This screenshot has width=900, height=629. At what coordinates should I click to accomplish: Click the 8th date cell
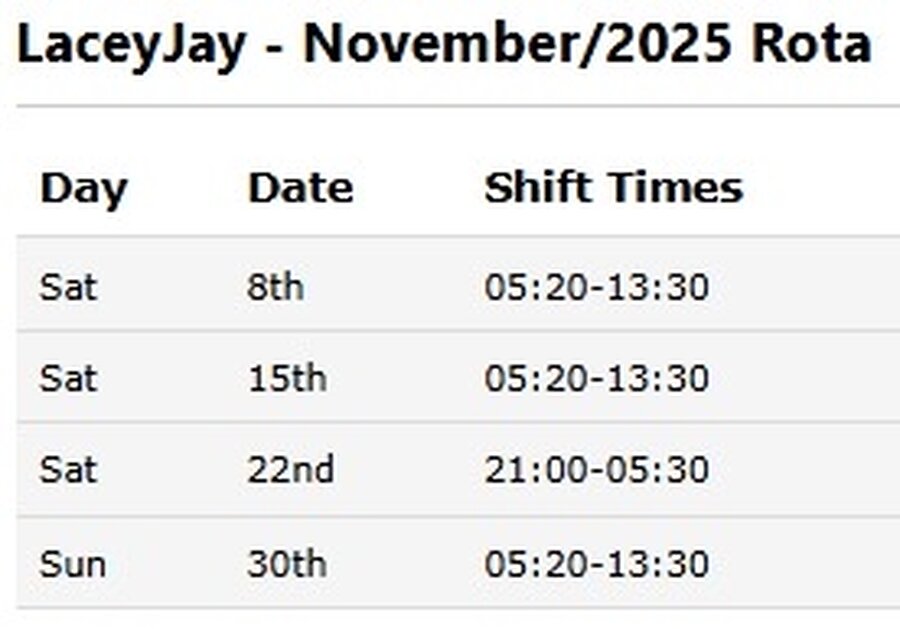275,288
